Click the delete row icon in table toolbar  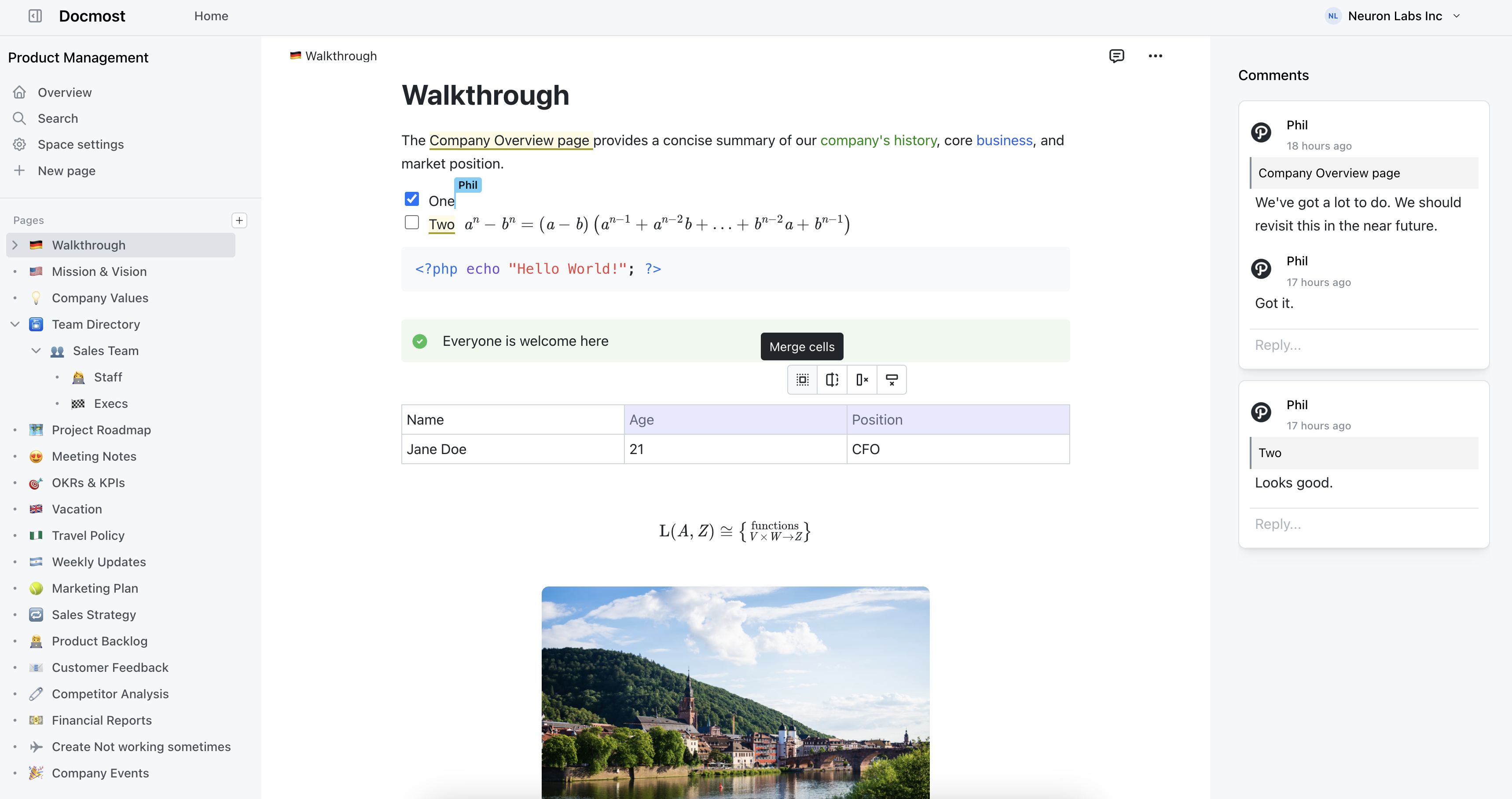(x=890, y=380)
